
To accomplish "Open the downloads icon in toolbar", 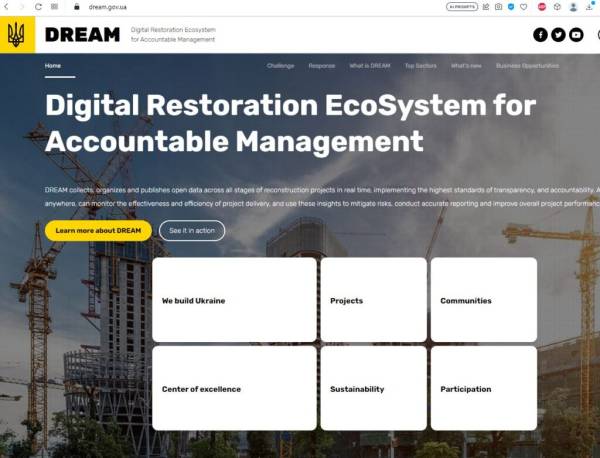I will tap(590, 7).
